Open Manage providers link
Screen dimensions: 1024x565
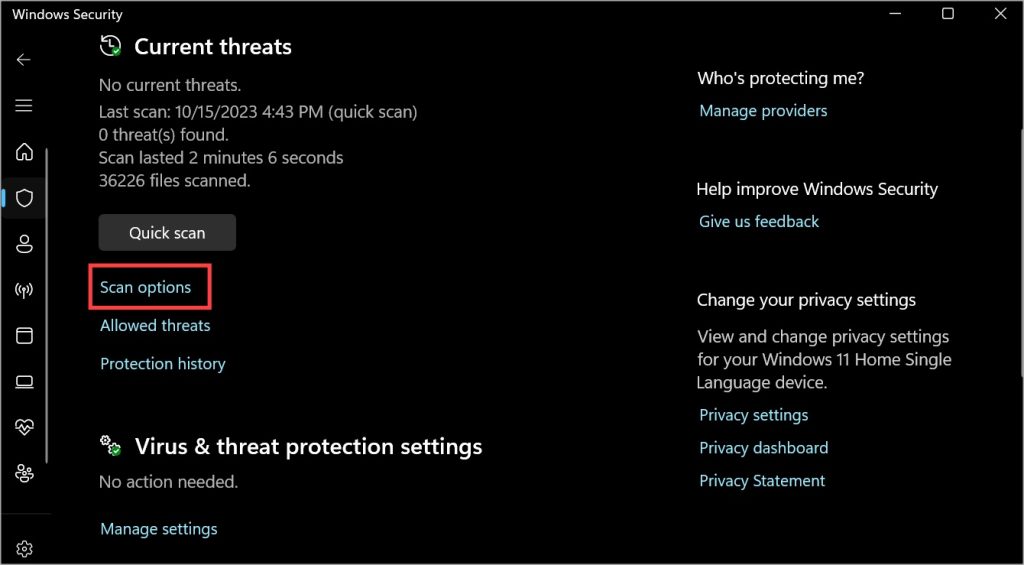(763, 111)
